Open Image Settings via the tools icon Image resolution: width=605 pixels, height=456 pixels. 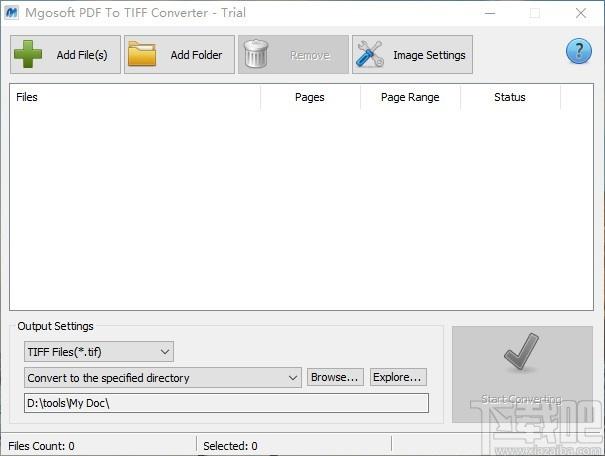[x=370, y=54]
